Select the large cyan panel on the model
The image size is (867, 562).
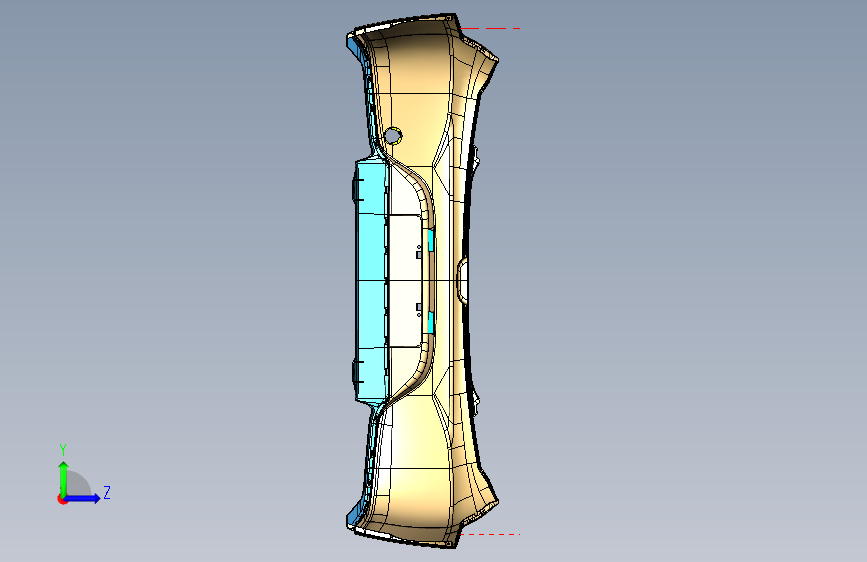(x=370, y=280)
